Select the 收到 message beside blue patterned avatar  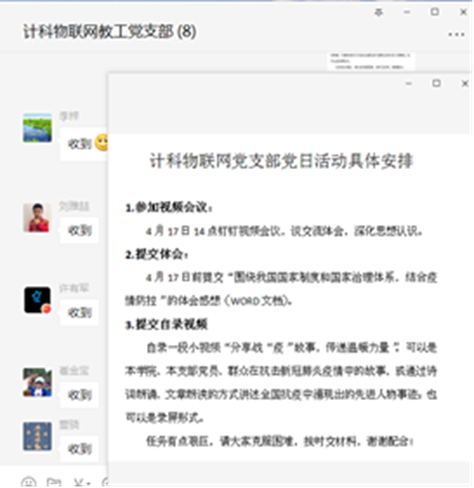pos(79,449)
